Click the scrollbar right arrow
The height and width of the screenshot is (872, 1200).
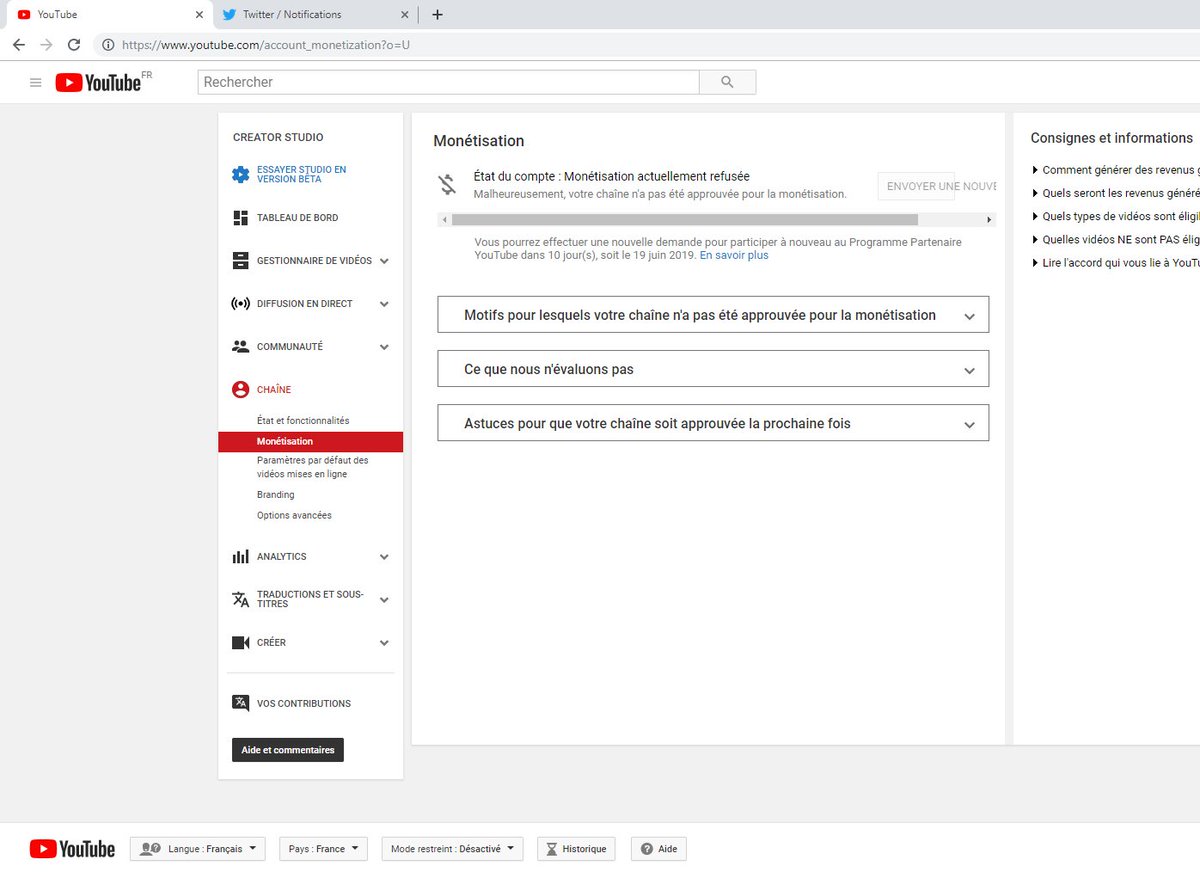click(989, 219)
